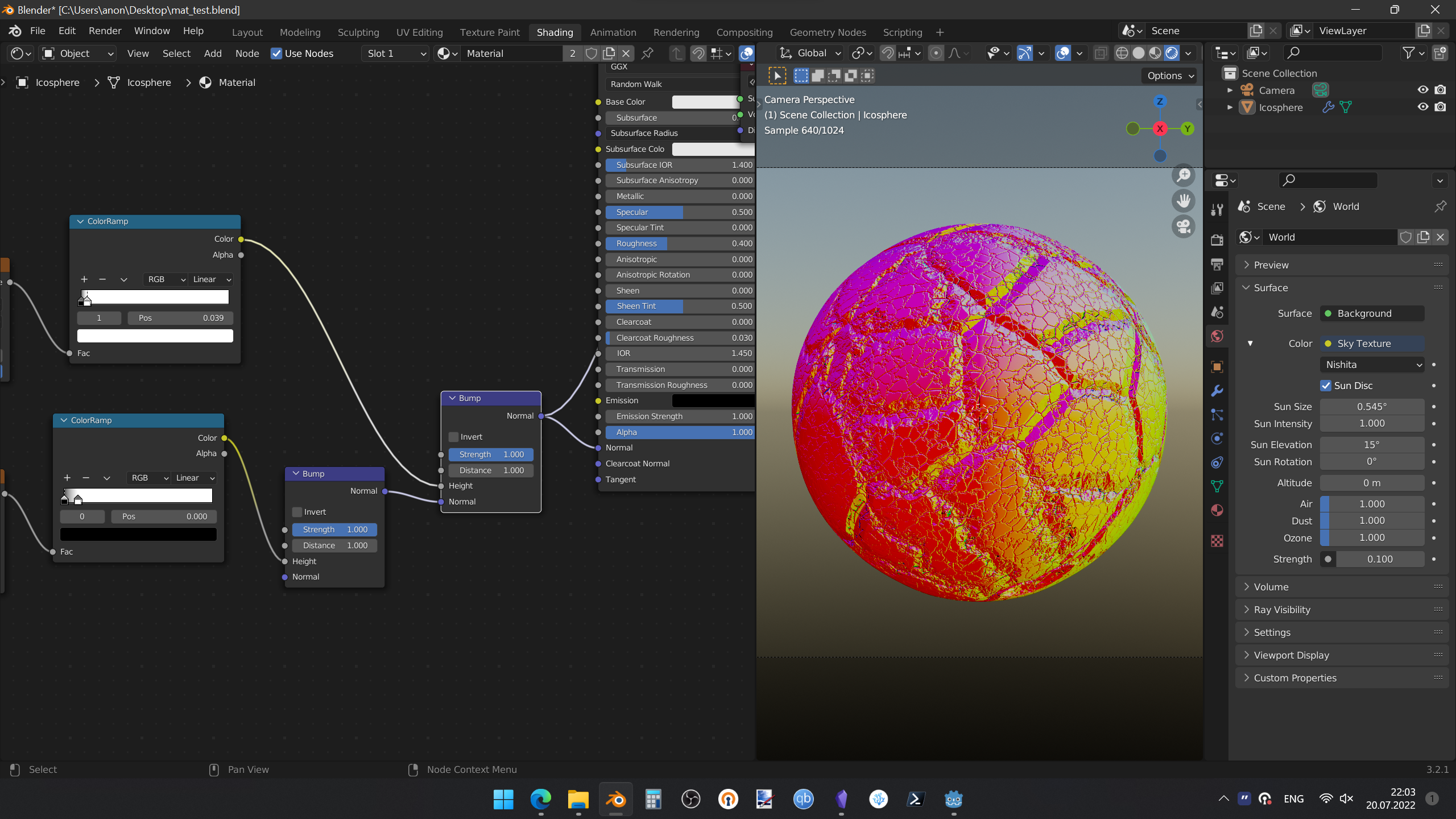Screen dimensions: 1456x819
Task: Open the Render properties tab icon
Action: pyautogui.click(x=1217, y=240)
